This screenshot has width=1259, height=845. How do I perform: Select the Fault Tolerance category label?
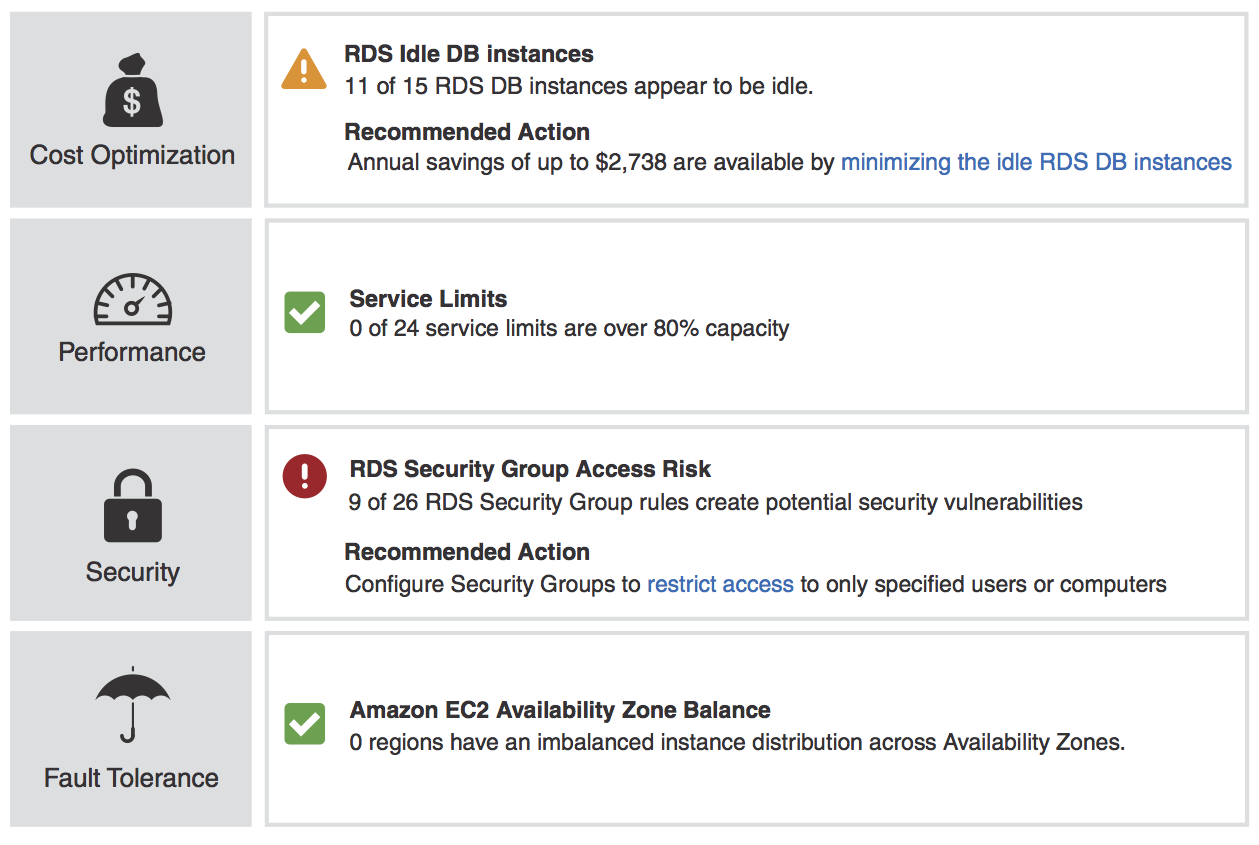[131, 778]
